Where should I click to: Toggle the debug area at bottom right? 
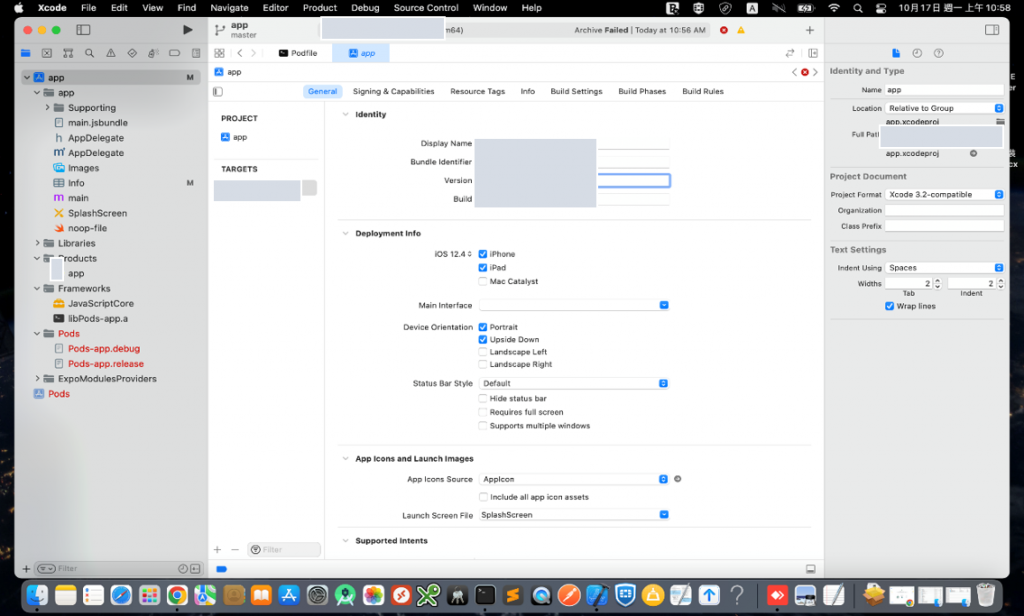810,569
